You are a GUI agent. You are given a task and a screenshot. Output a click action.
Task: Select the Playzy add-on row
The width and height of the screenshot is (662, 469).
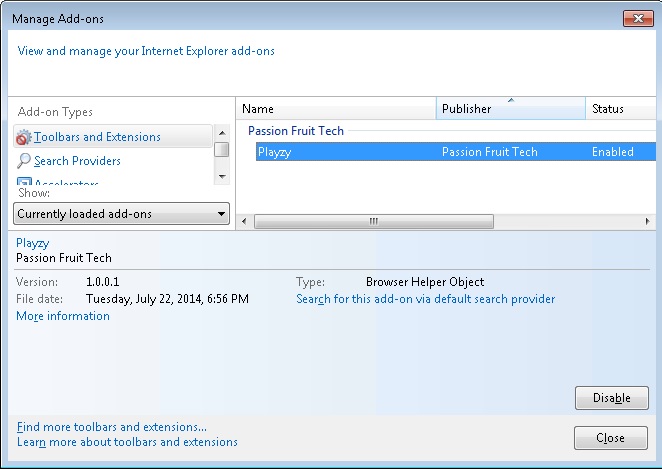click(x=456, y=152)
